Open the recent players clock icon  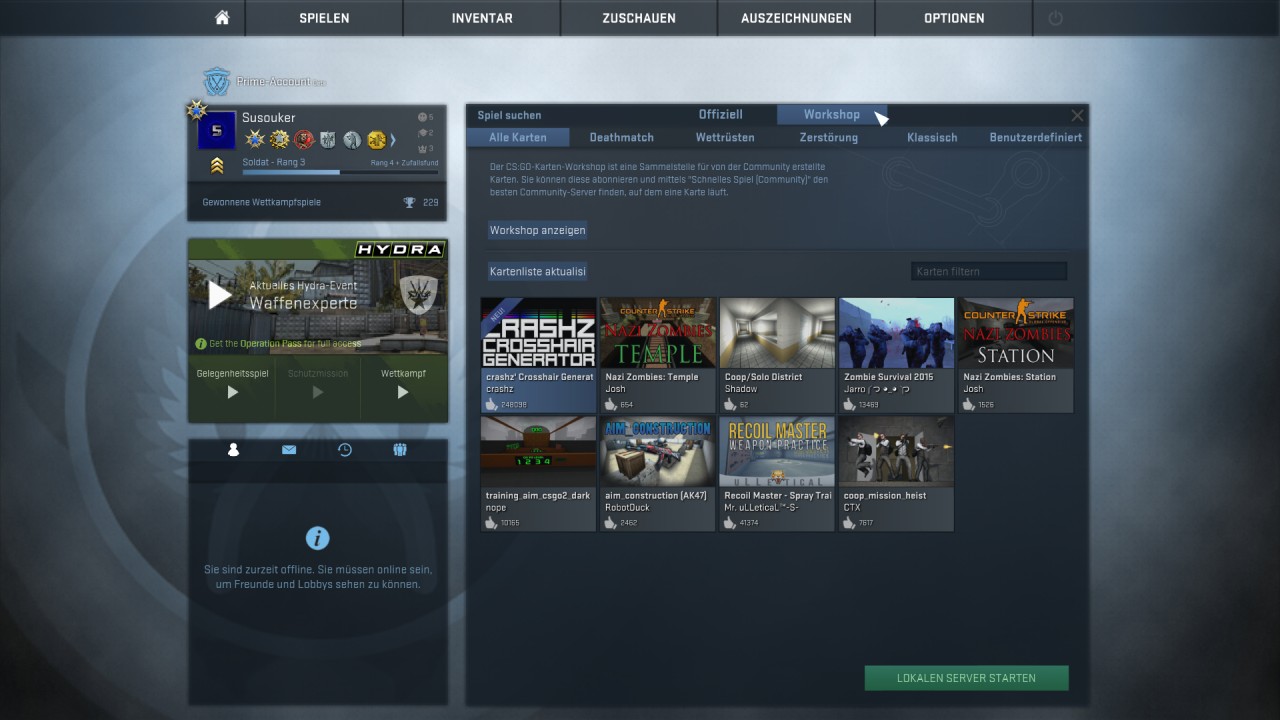click(345, 450)
